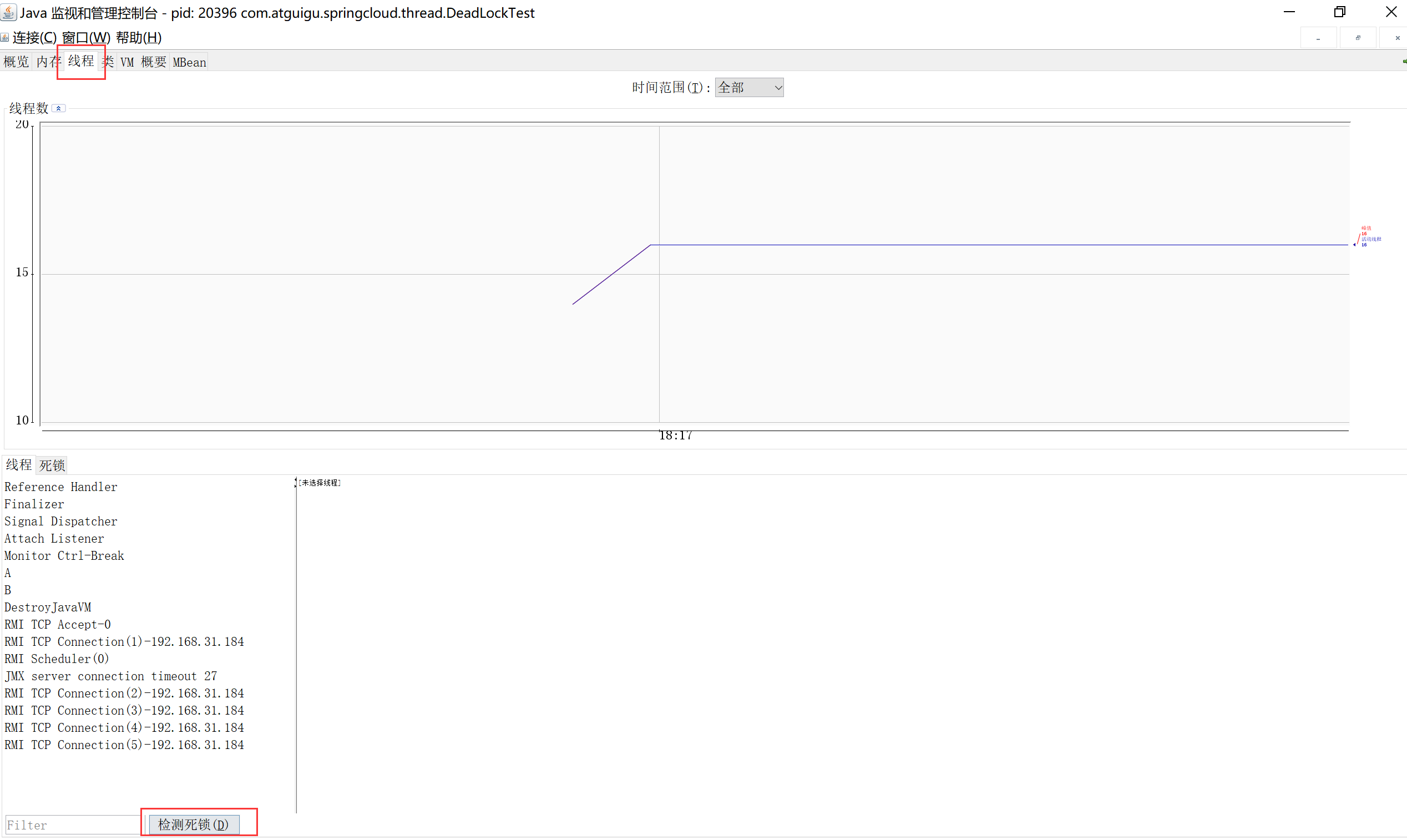Click the small Java icon beside 连接 menu
The width and height of the screenshot is (1407, 840).
pos(4,37)
